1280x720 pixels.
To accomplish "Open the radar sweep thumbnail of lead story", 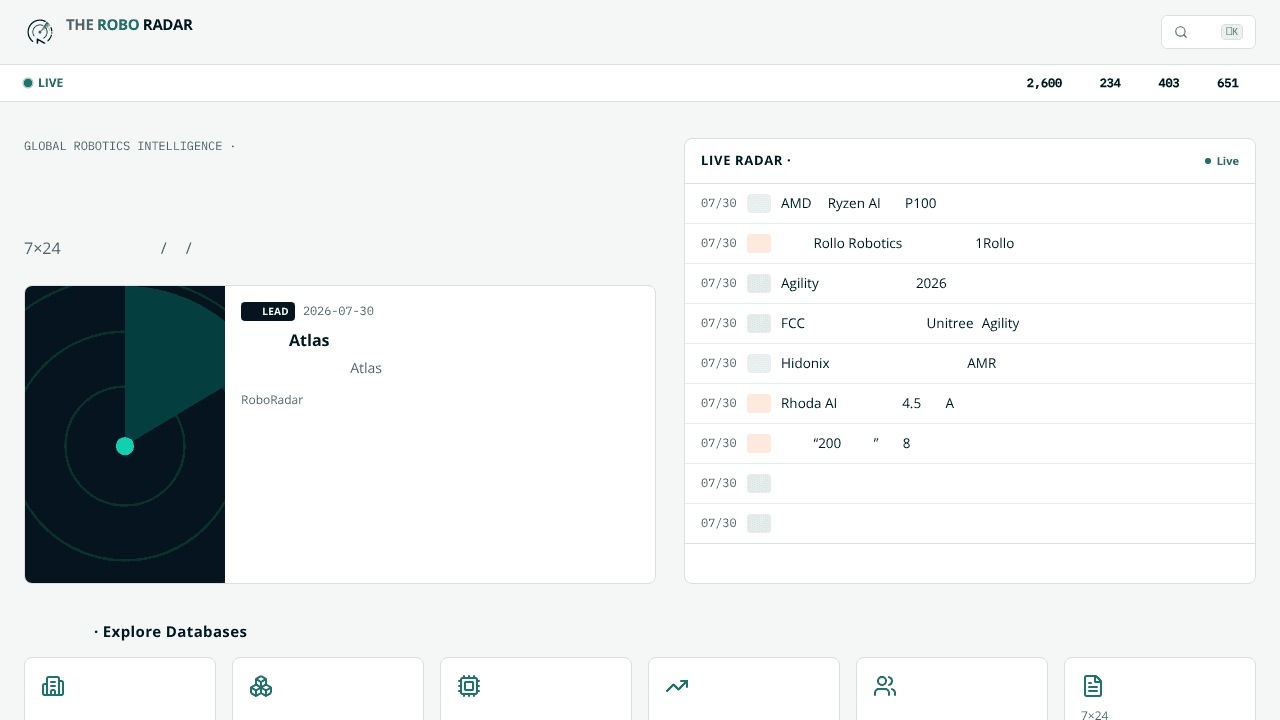I will (125, 435).
